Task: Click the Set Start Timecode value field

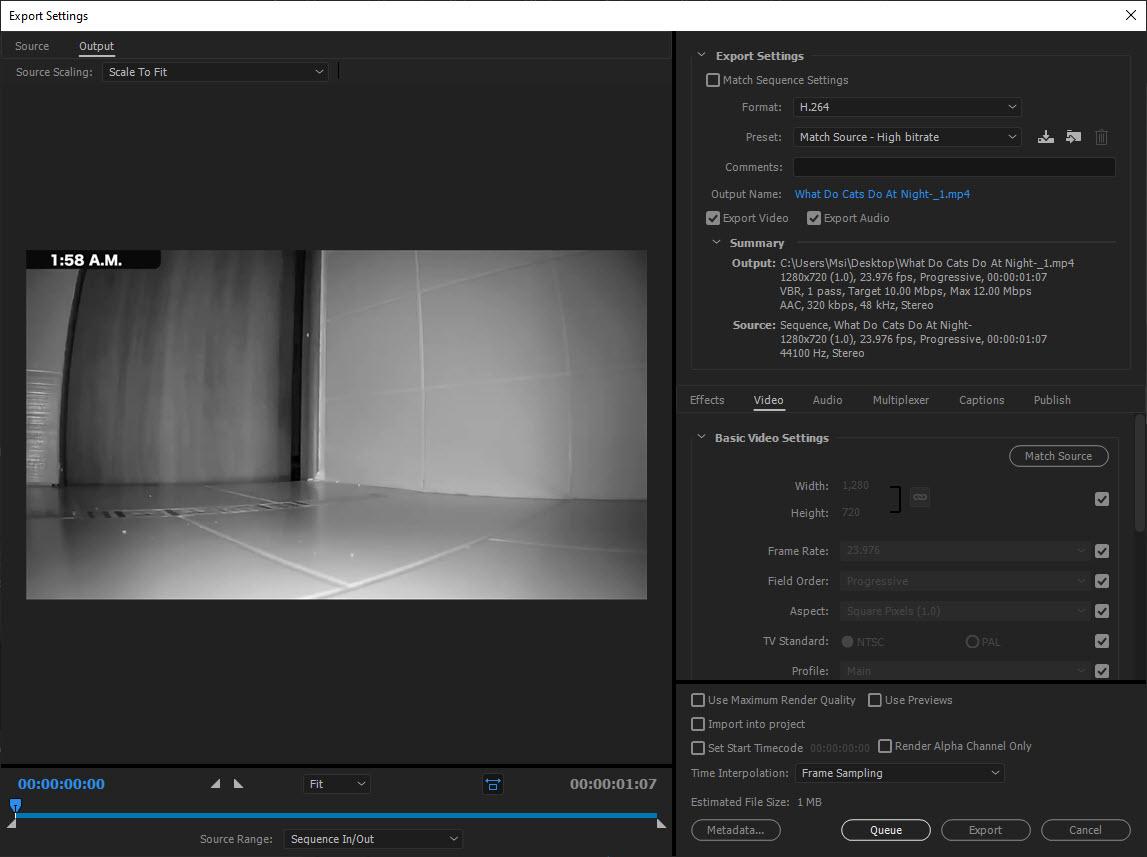Action: (840, 748)
